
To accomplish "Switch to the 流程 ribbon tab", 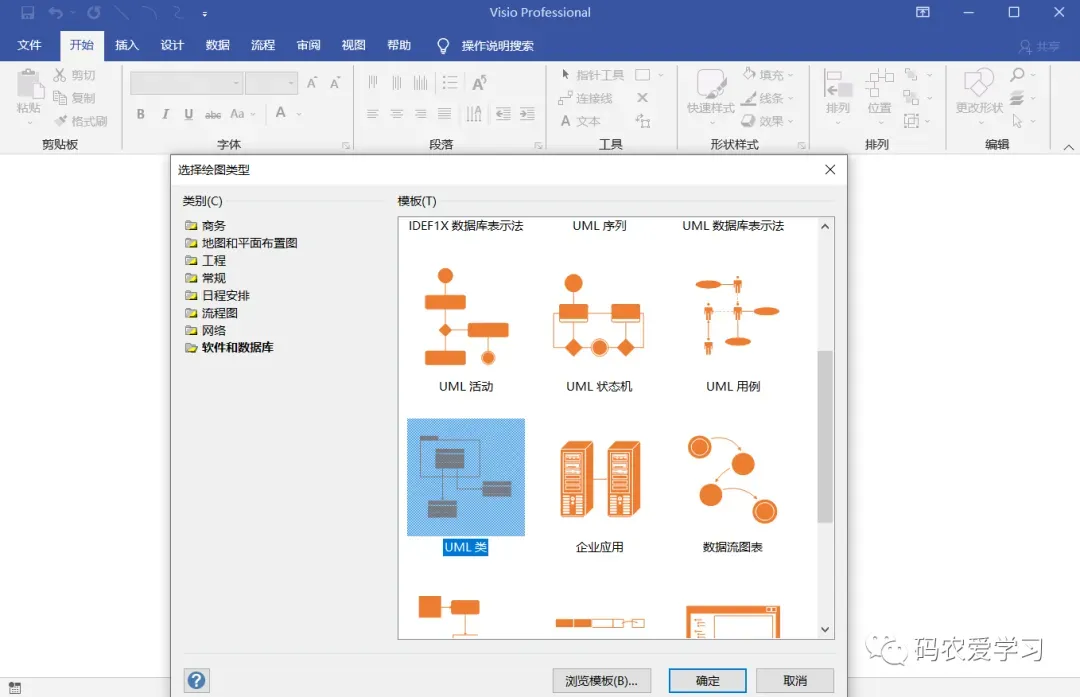I will click(x=262, y=45).
